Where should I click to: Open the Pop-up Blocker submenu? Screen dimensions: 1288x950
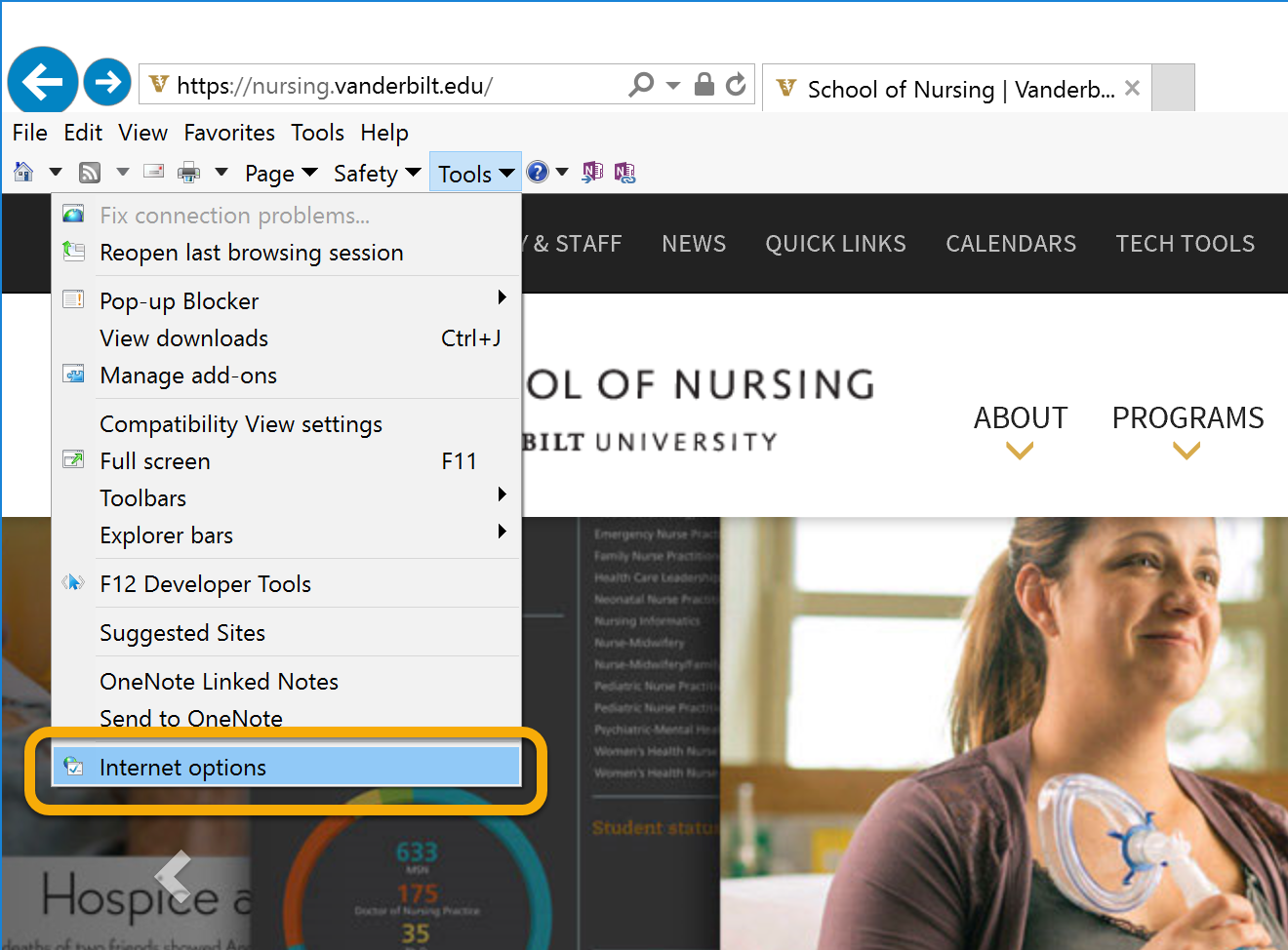click(287, 301)
